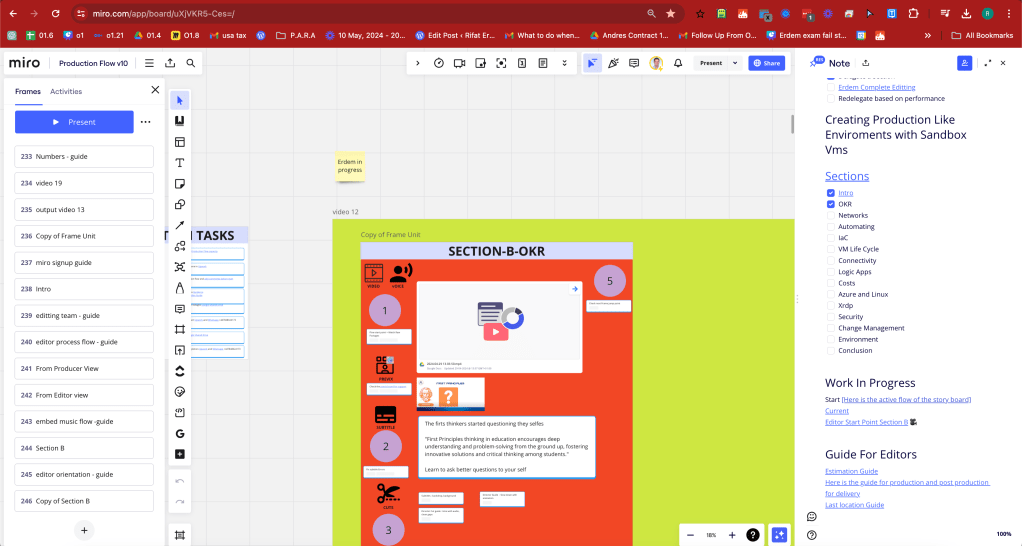
Task: Select the Pen drawing tool
Action: [180, 287]
